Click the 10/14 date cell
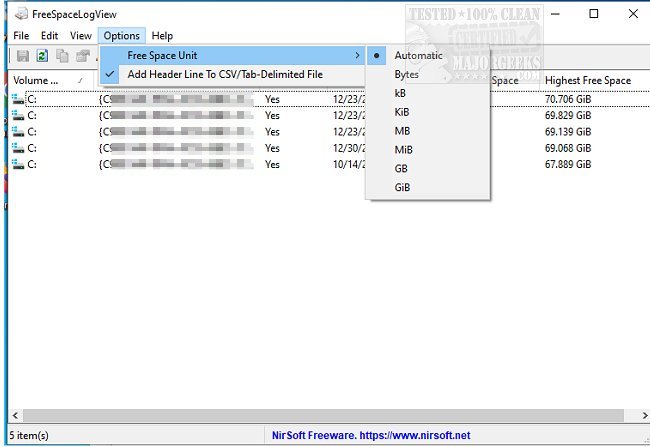This screenshot has width=650, height=447. pos(349,164)
